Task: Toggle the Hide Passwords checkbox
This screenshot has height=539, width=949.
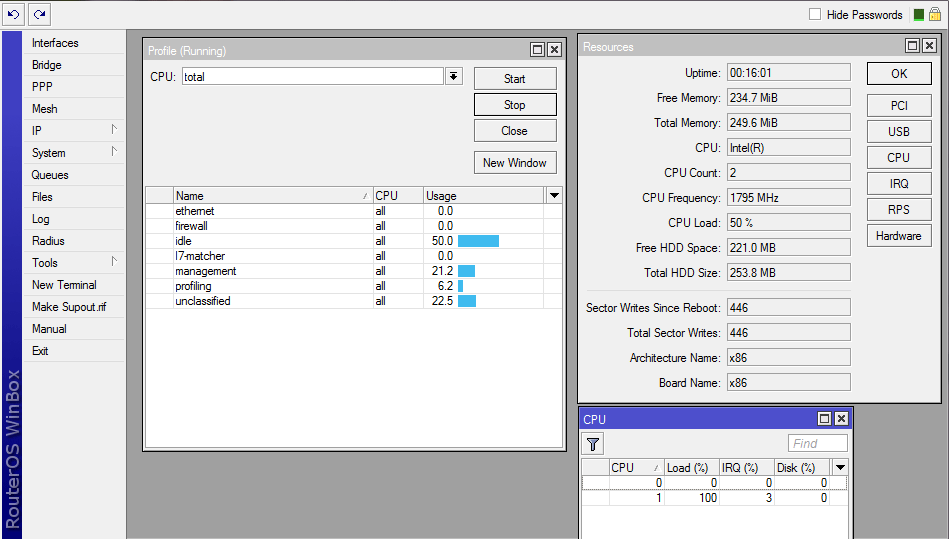Action: [815, 14]
